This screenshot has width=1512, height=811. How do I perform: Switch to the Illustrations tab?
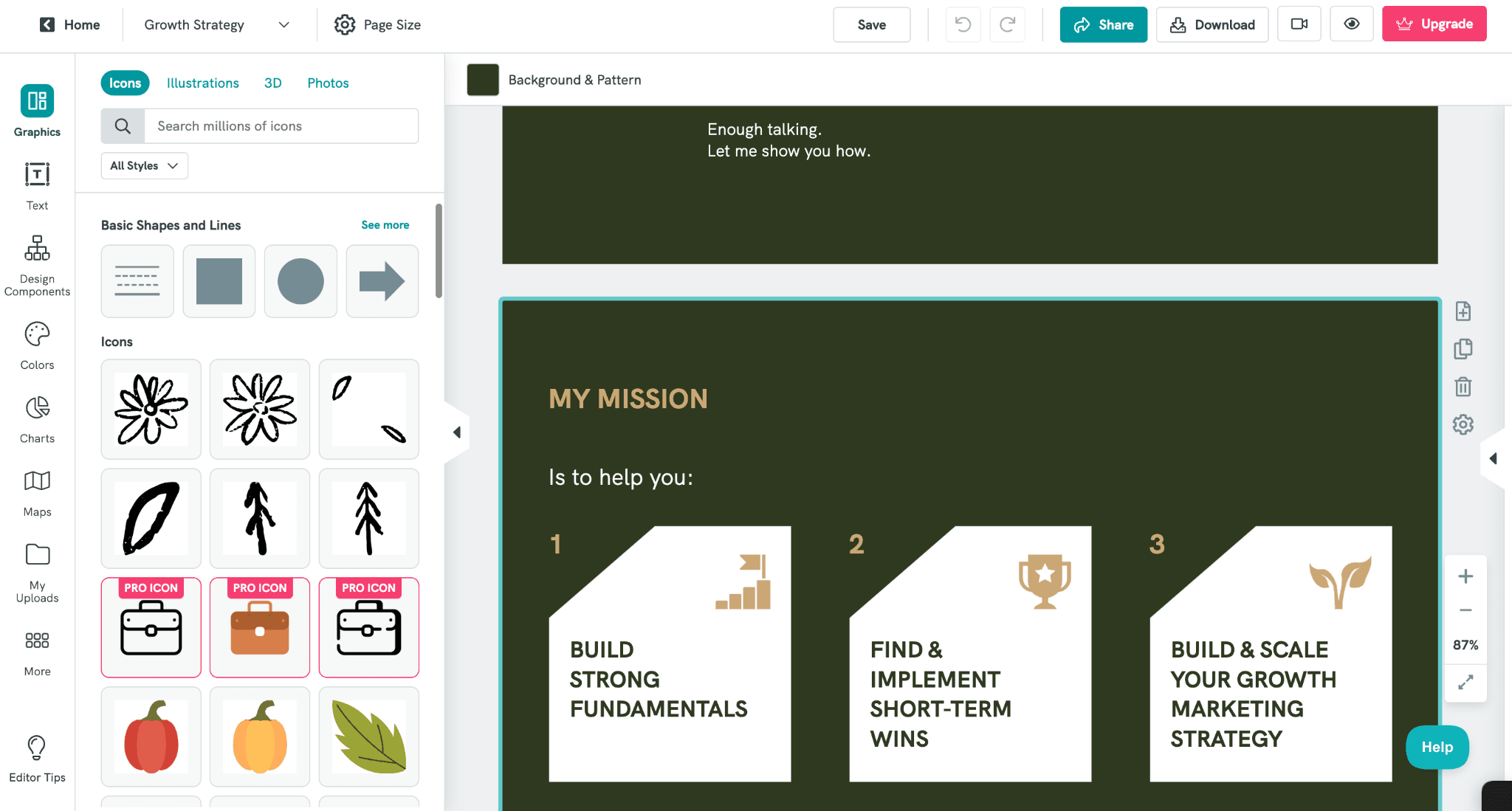click(x=202, y=83)
